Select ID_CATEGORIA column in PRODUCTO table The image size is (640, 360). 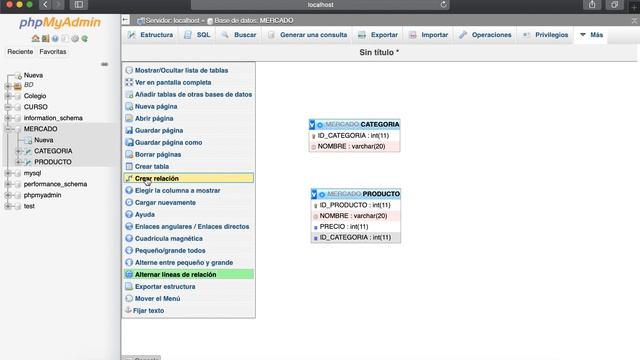tap(356, 237)
